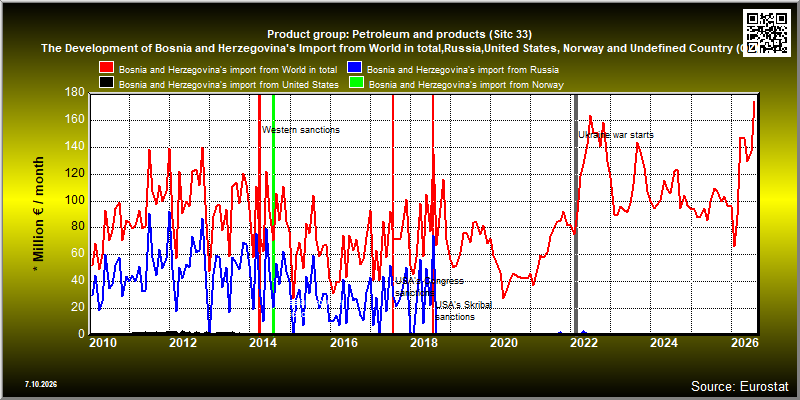Screen dimensions: 800x400
Task: Click the x-axis label 2014
Action: (x=264, y=342)
